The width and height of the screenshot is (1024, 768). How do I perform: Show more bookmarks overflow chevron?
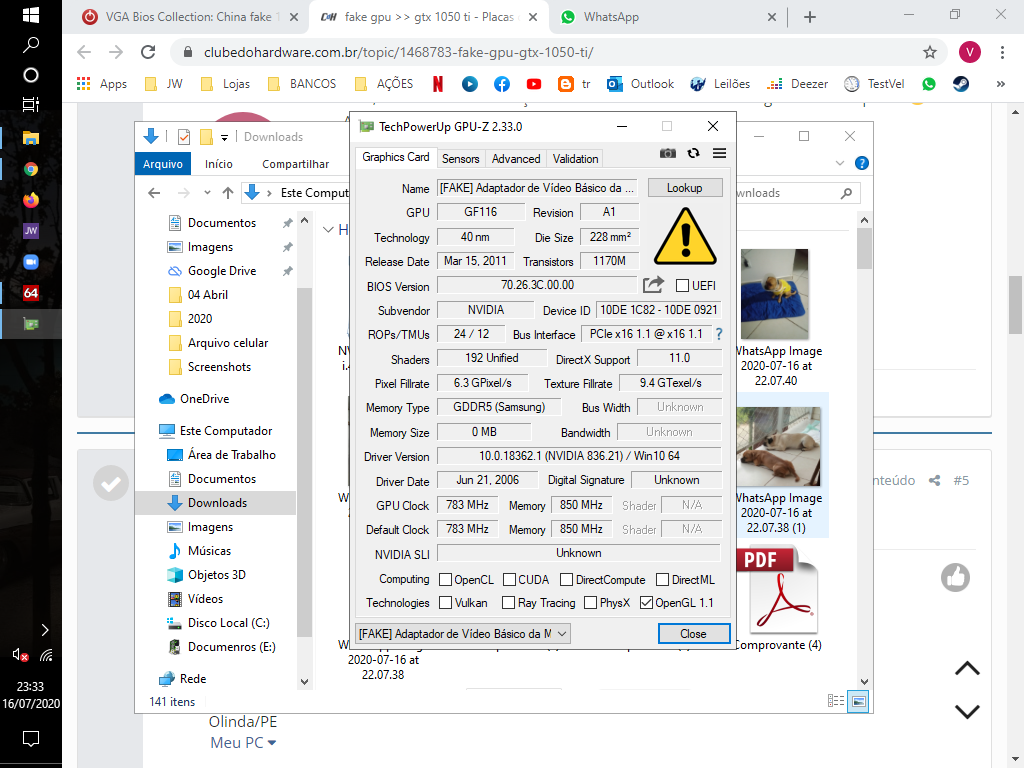point(1000,84)
